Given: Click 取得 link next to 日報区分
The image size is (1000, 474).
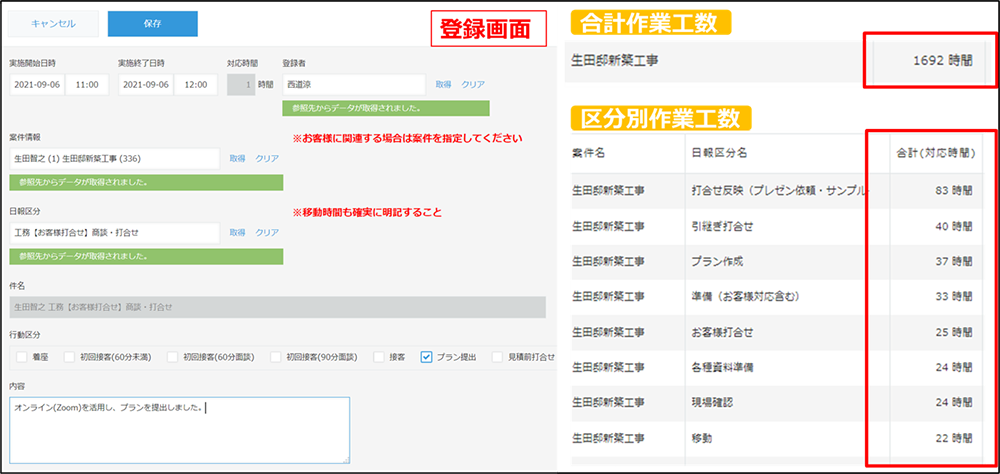Looking at the screenshot, I should pyautogui.click(x=237, y=233).
